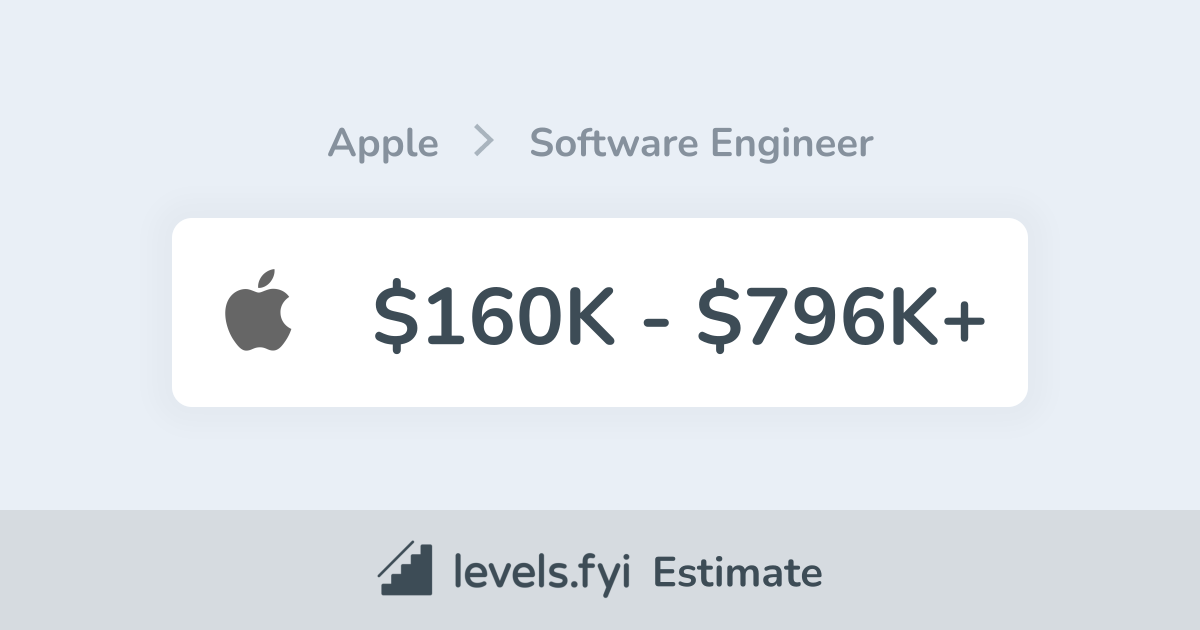This screenshot has width=1200, height=630.
Task: Click the dollar sign before 796K
Action: [x=719, y=313]
